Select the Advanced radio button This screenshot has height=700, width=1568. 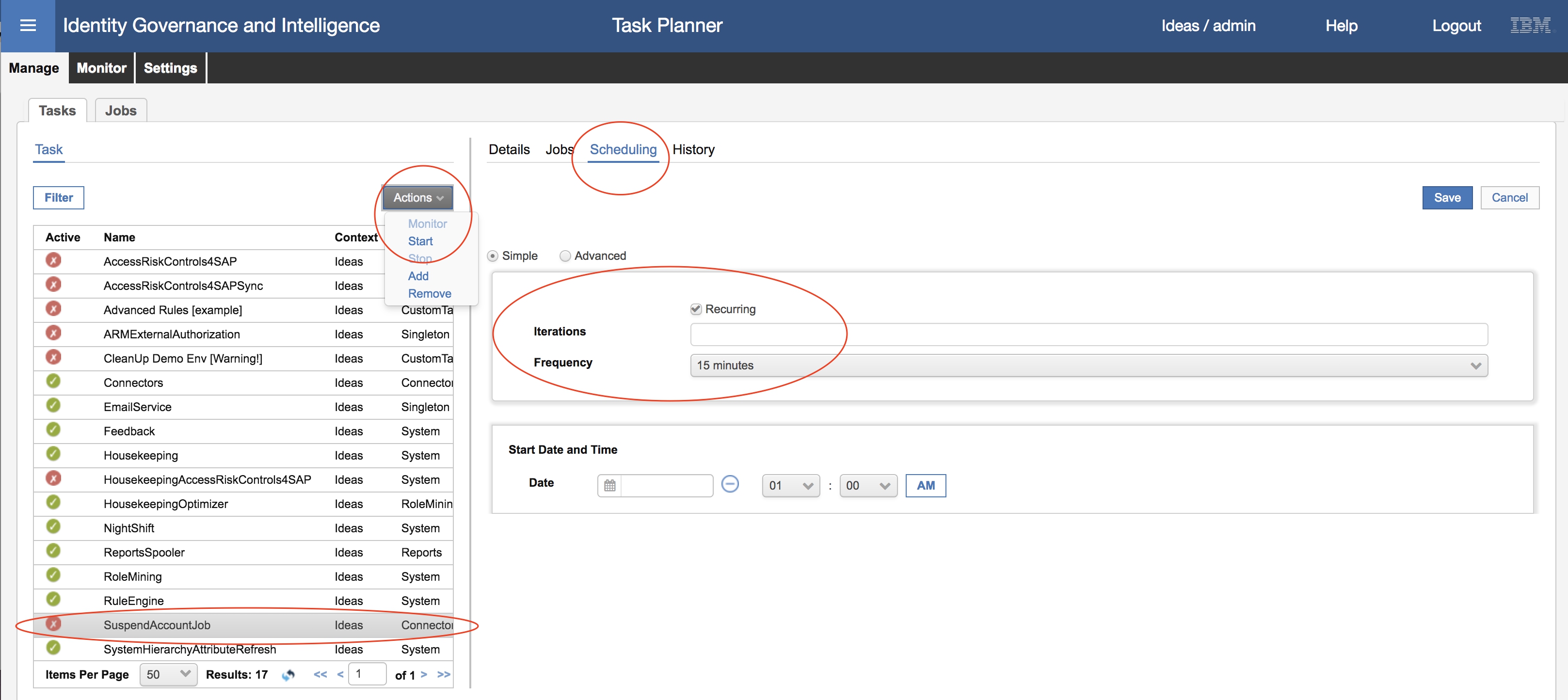point(565,256)
